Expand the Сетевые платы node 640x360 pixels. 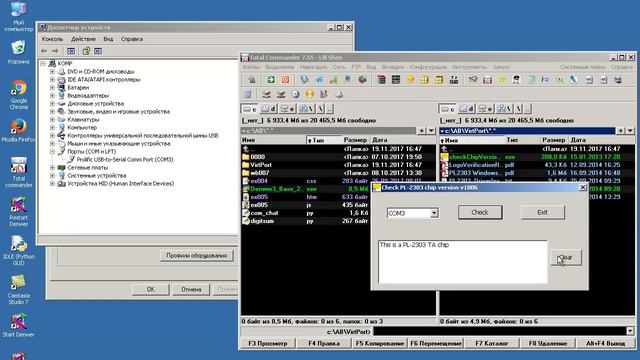(x=52, y=167)
